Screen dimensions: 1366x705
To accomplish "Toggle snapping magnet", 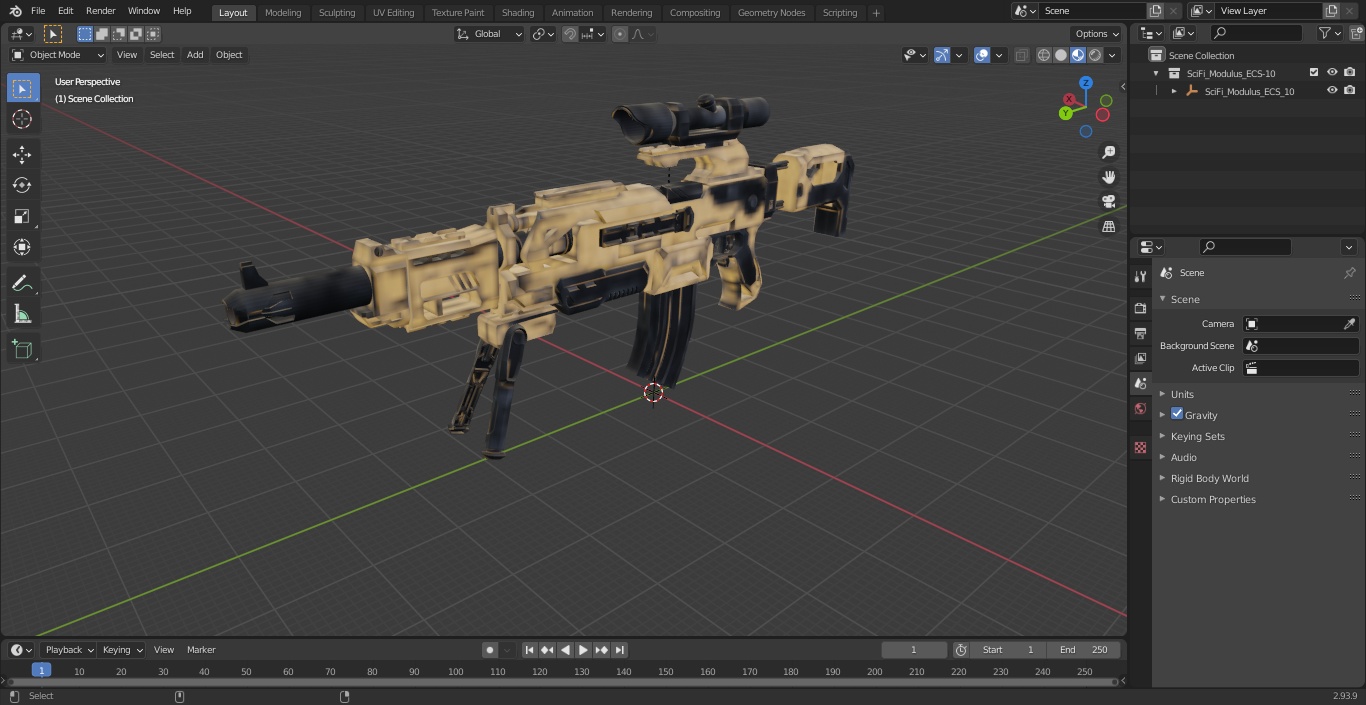I will tap(570, 34).
